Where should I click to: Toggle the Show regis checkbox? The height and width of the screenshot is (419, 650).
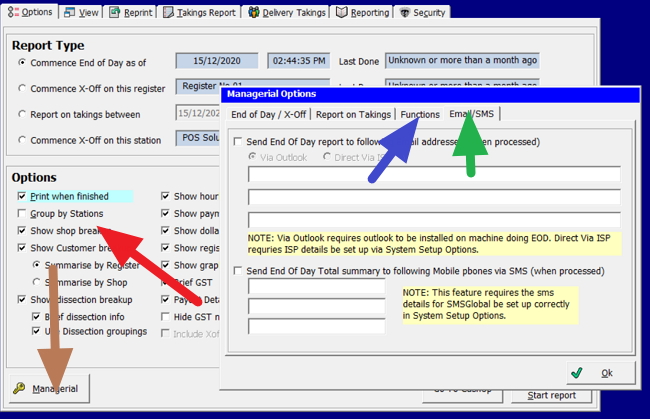(165, 248)
